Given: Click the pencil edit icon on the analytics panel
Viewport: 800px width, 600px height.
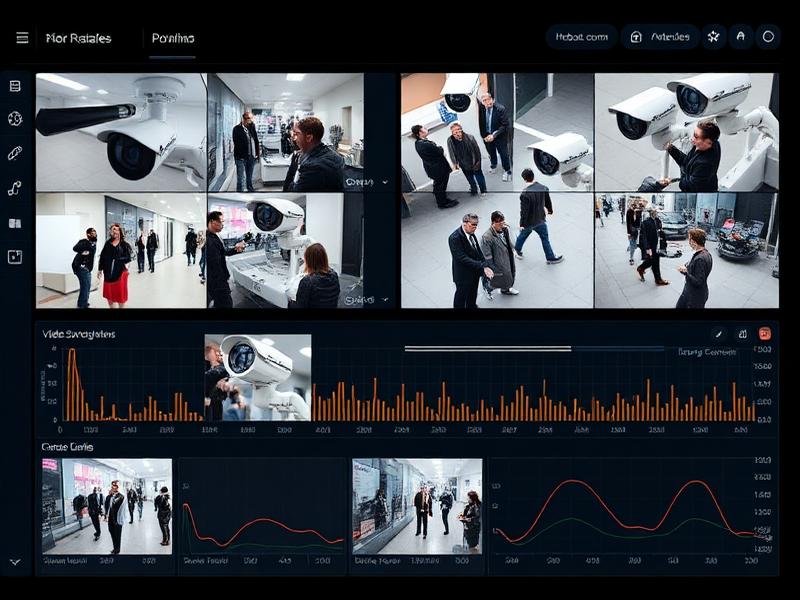Looking at the screenshot, I should click(718, 334).
